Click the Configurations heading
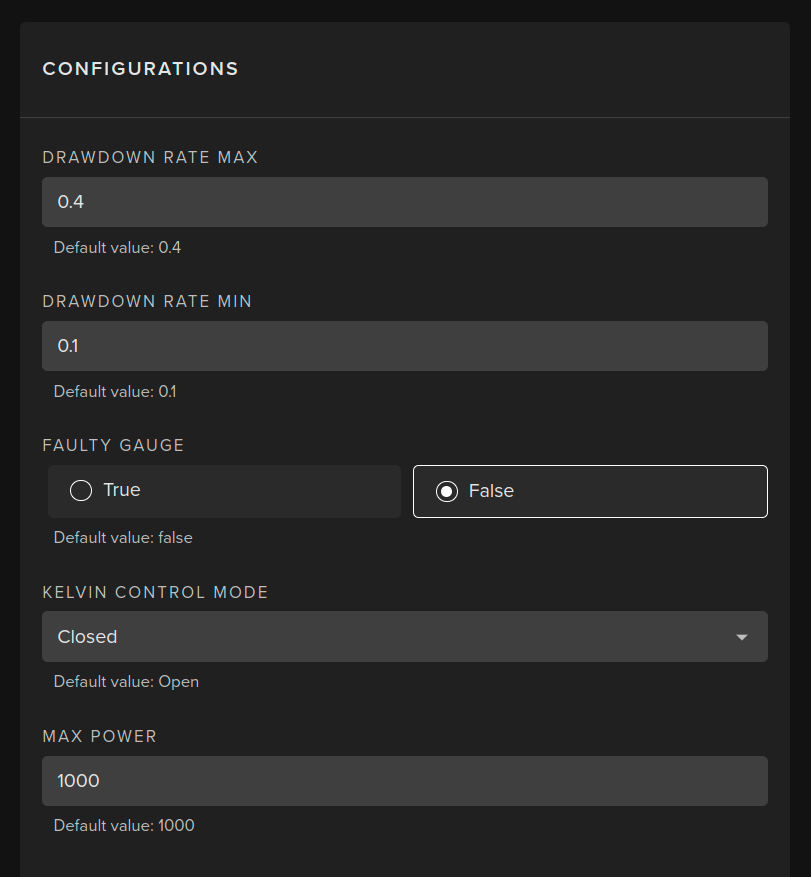This screenshot has width=811, height=877. 140,69
